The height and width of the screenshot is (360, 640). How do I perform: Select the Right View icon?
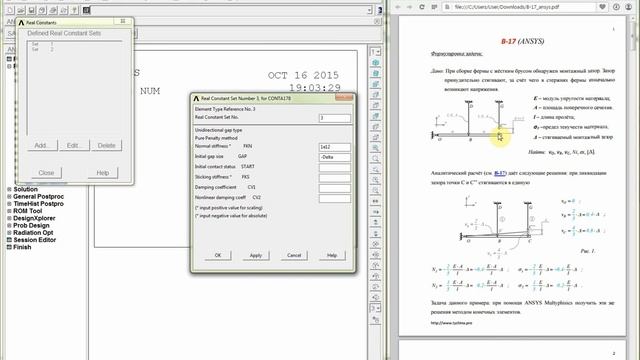(376, 94)
